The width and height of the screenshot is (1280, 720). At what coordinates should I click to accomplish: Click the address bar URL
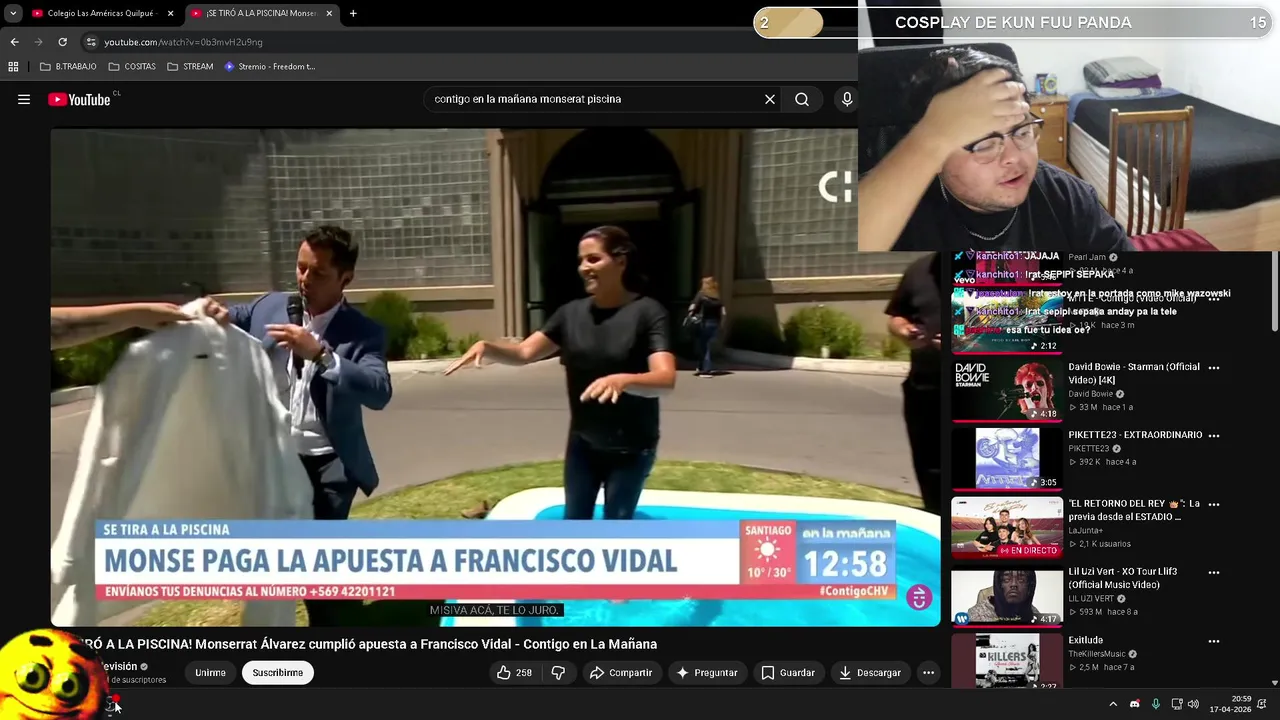[x=184, y=42]
